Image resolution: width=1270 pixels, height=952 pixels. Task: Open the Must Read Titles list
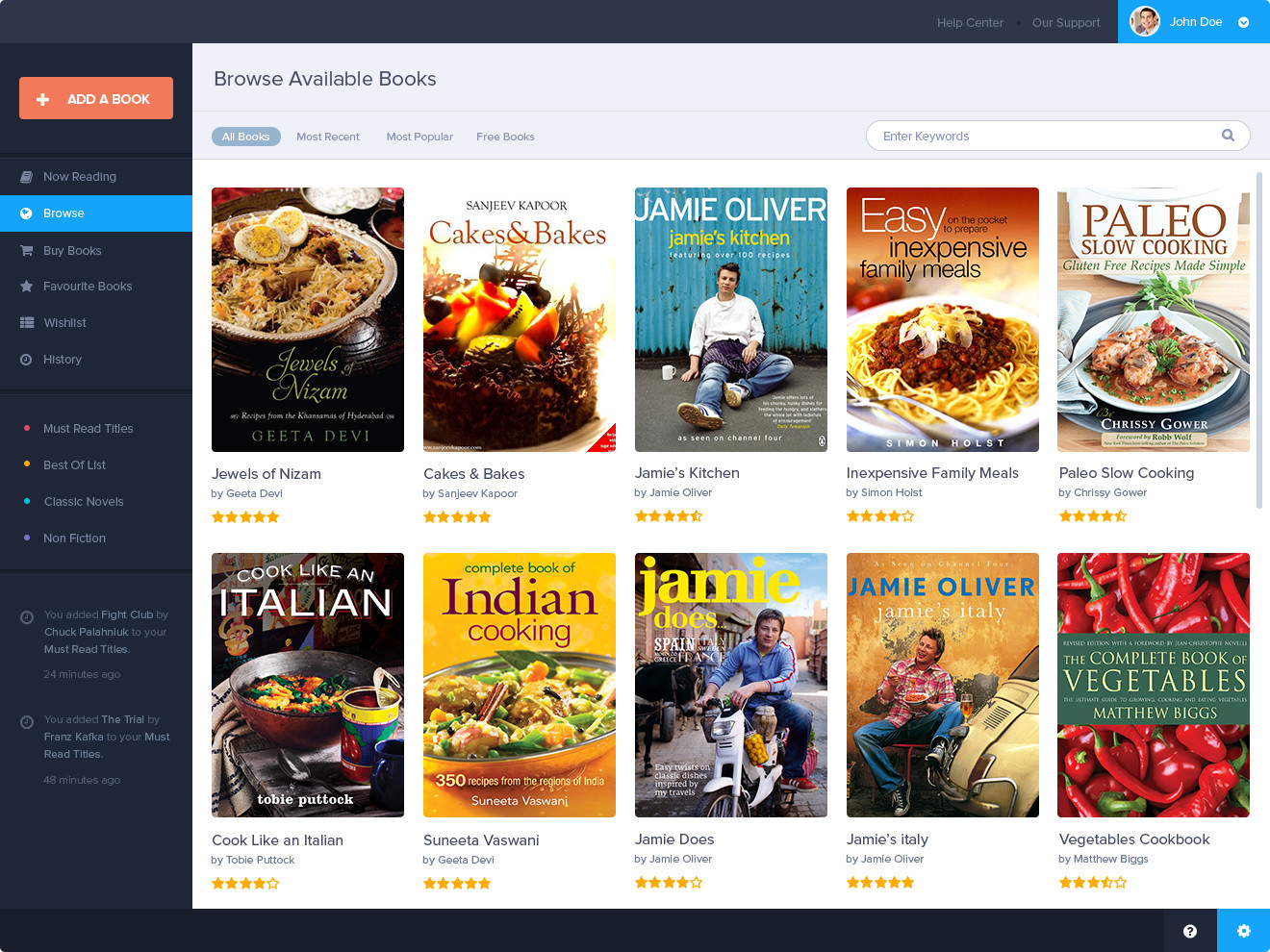pos(89,429)
